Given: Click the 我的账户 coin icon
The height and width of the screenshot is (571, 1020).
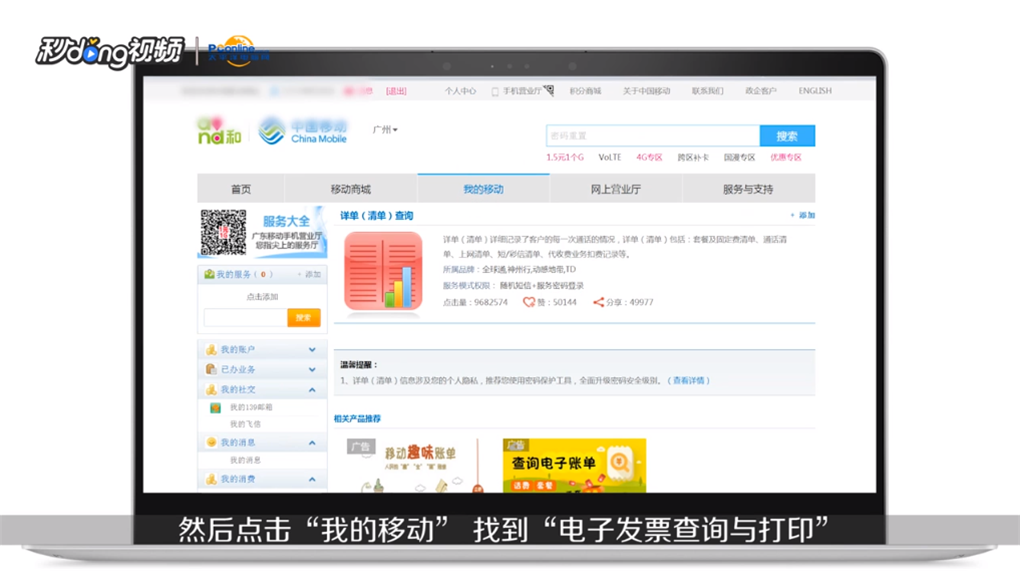Looking at the screenshot, I should click(x=211, y=350).
